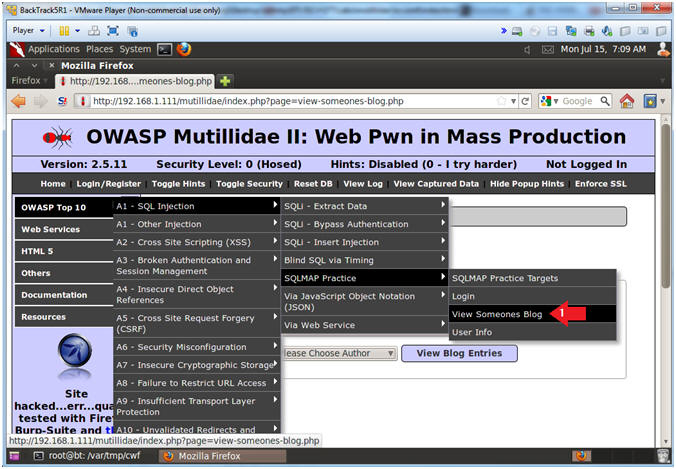The height and width of the screenshot is (469, 676).
Task: Open a new tab with plus icon
Action: [x=225, y=81]
